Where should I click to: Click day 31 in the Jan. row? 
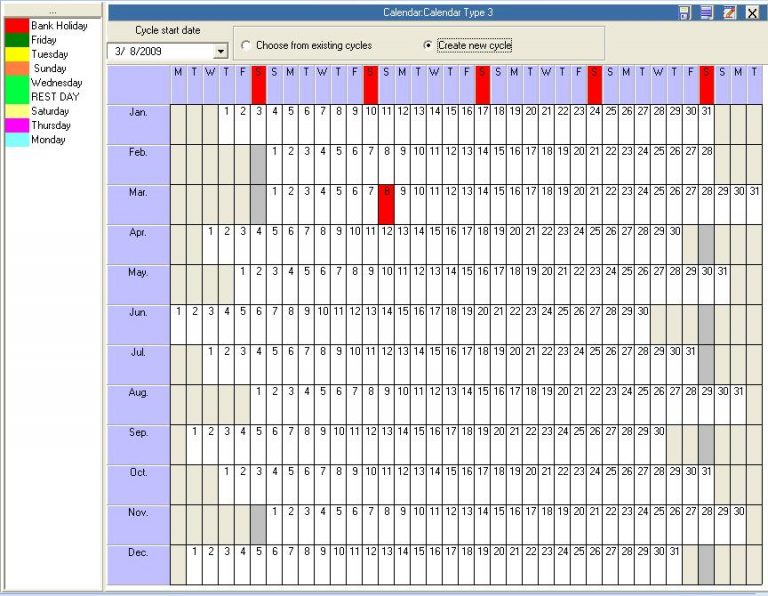click(x=706, y=124)
